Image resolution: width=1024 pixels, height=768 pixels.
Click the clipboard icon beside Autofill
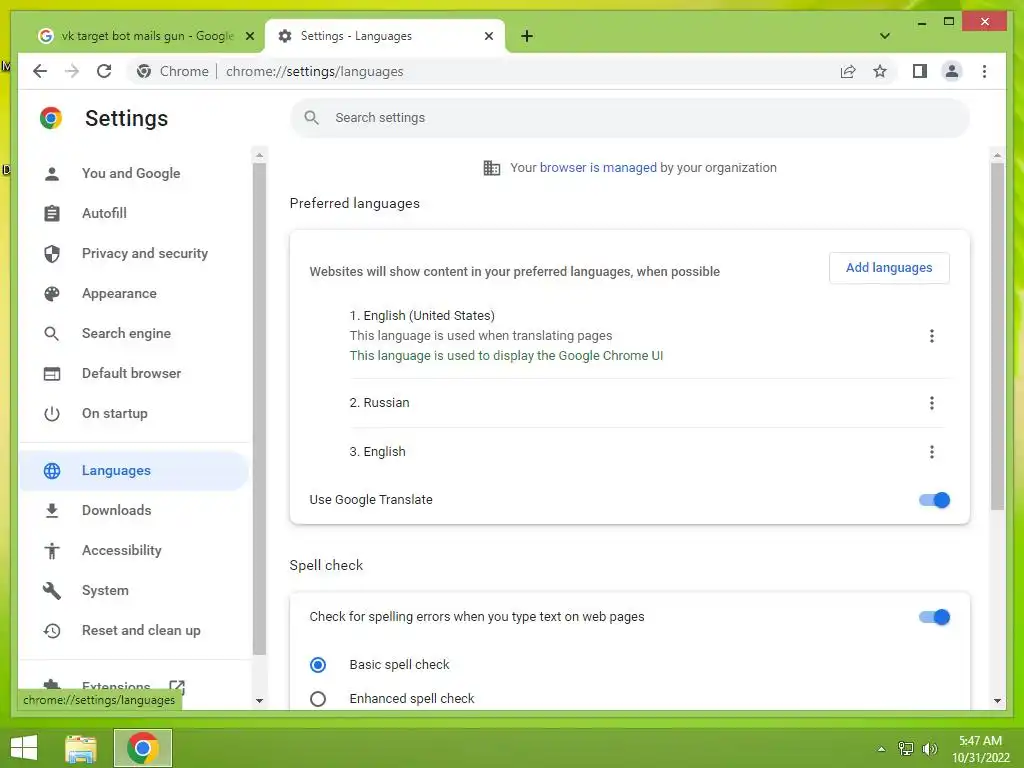pos(52,213)
